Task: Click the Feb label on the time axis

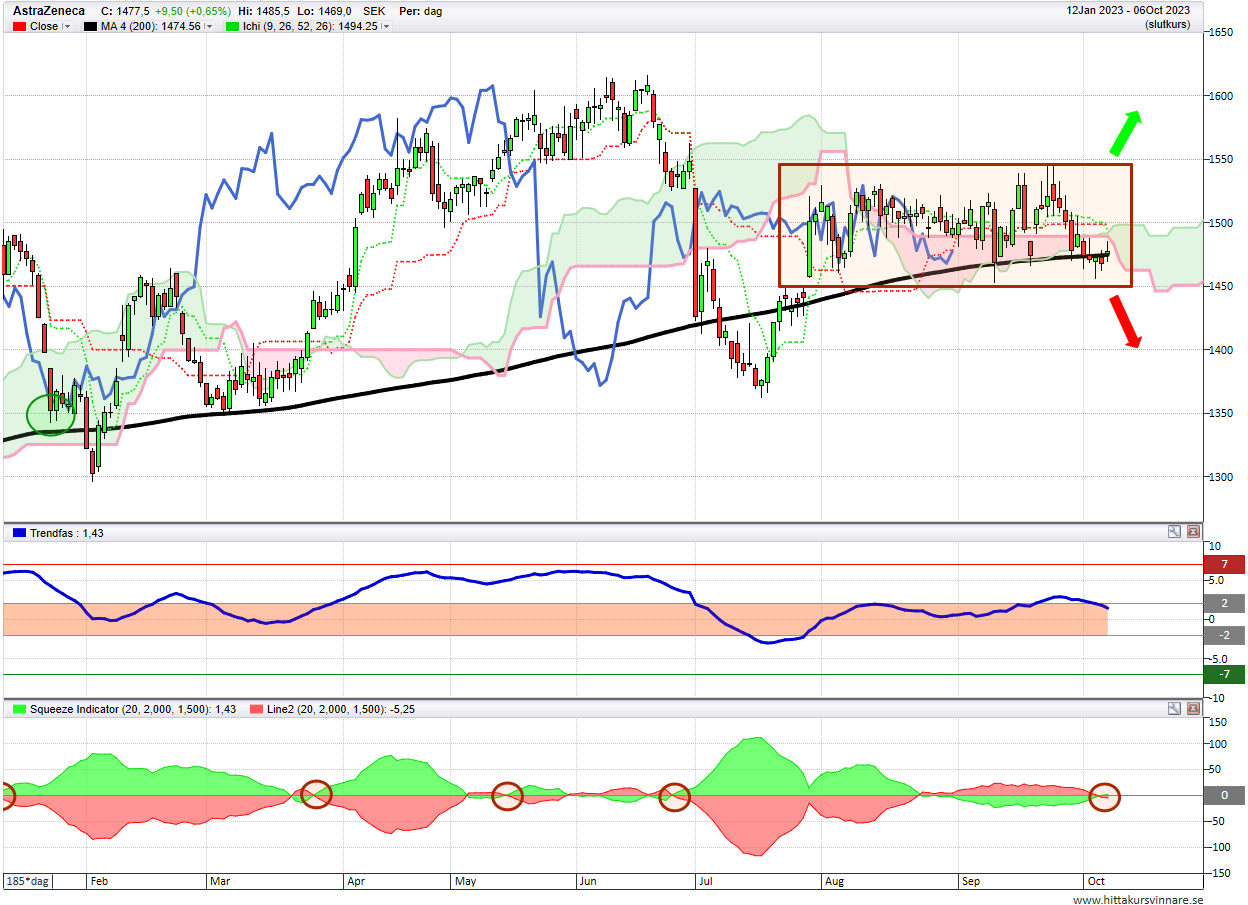Action: tap(99, 882)
